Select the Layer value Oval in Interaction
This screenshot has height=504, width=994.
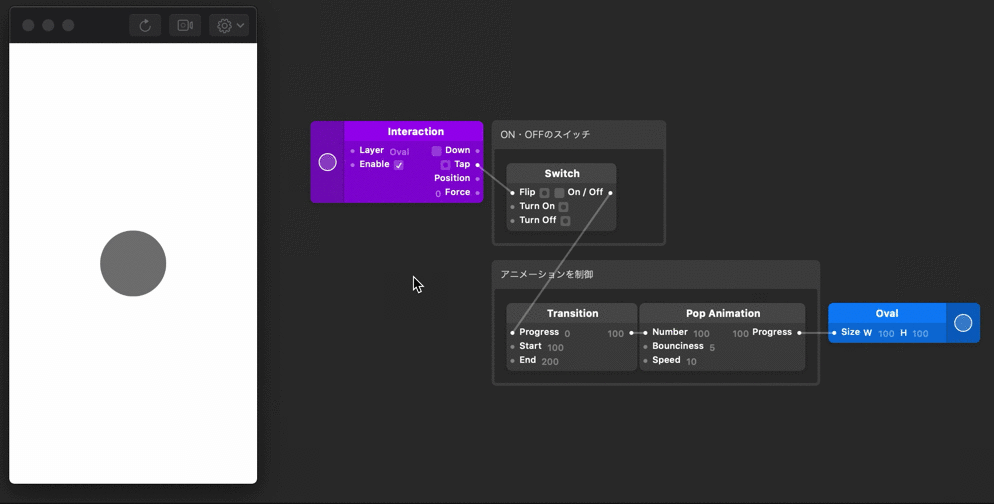coord(399,152)
